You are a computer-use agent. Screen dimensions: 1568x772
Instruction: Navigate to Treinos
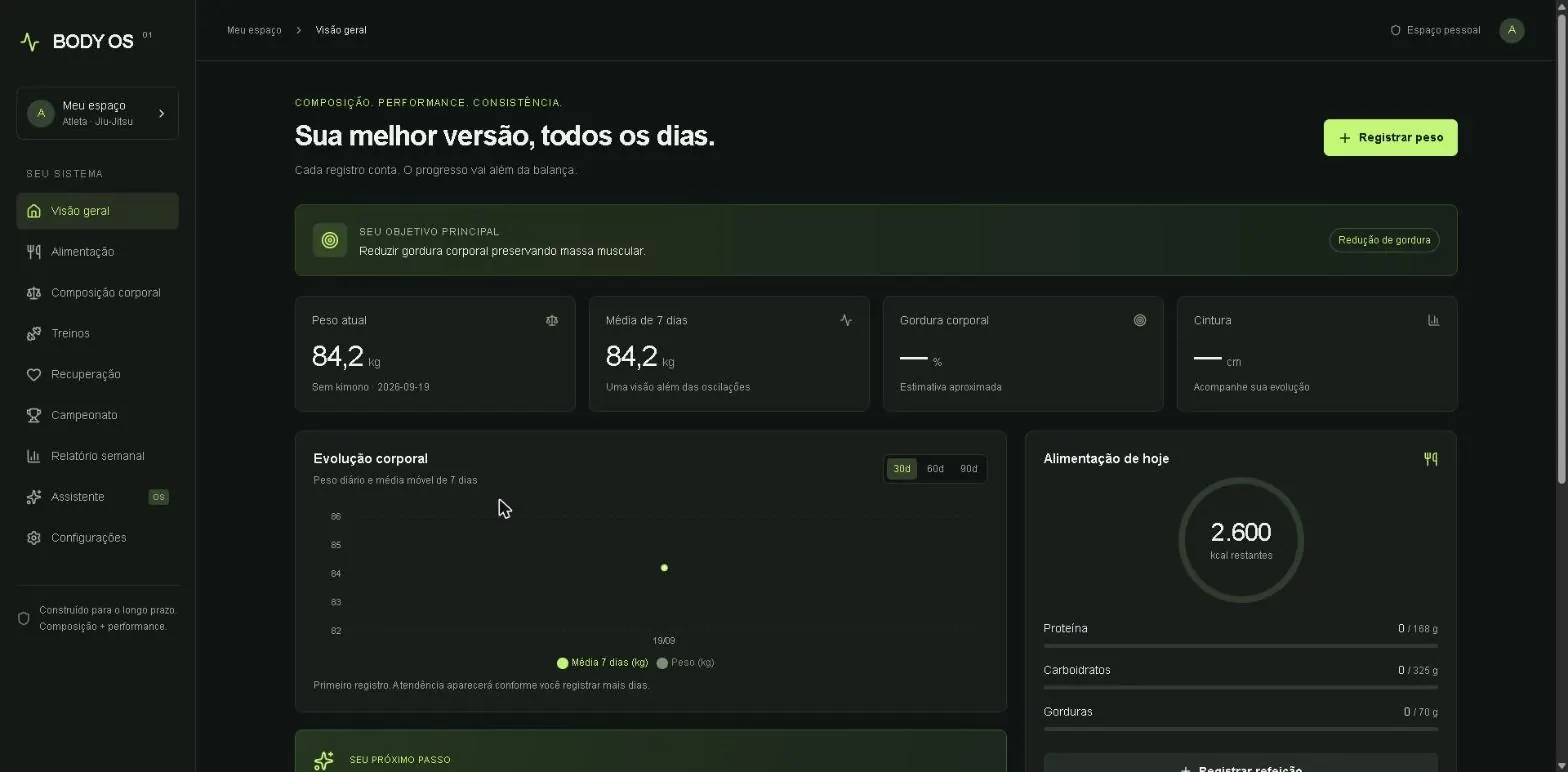[98, 334]
